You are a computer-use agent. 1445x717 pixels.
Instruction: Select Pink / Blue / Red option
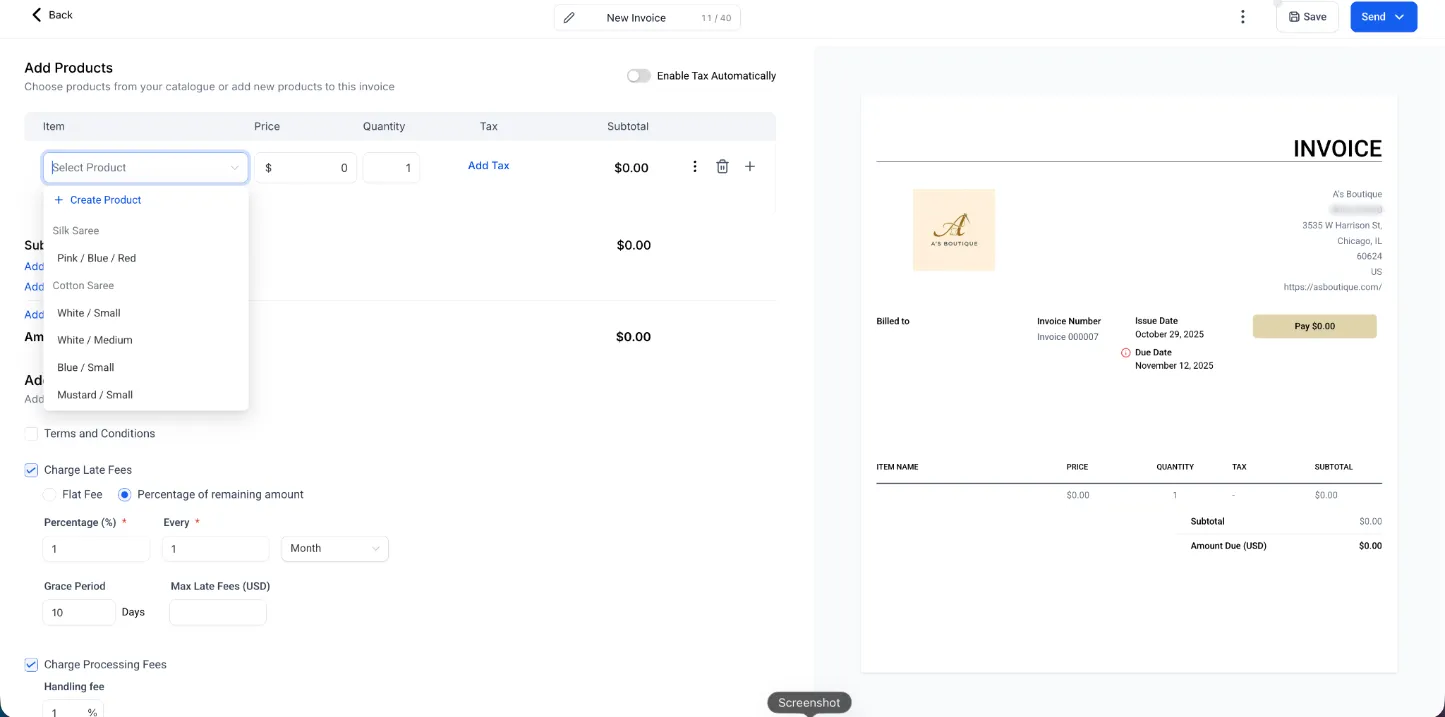[x=146, y=258]
